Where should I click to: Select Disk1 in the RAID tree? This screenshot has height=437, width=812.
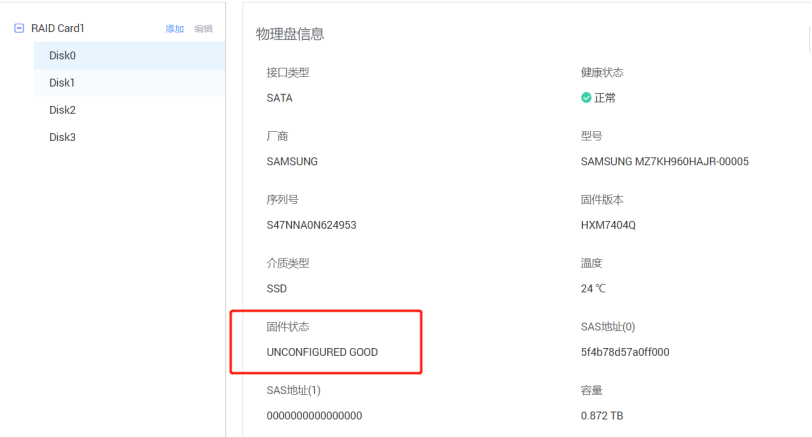tap(62, 83)
